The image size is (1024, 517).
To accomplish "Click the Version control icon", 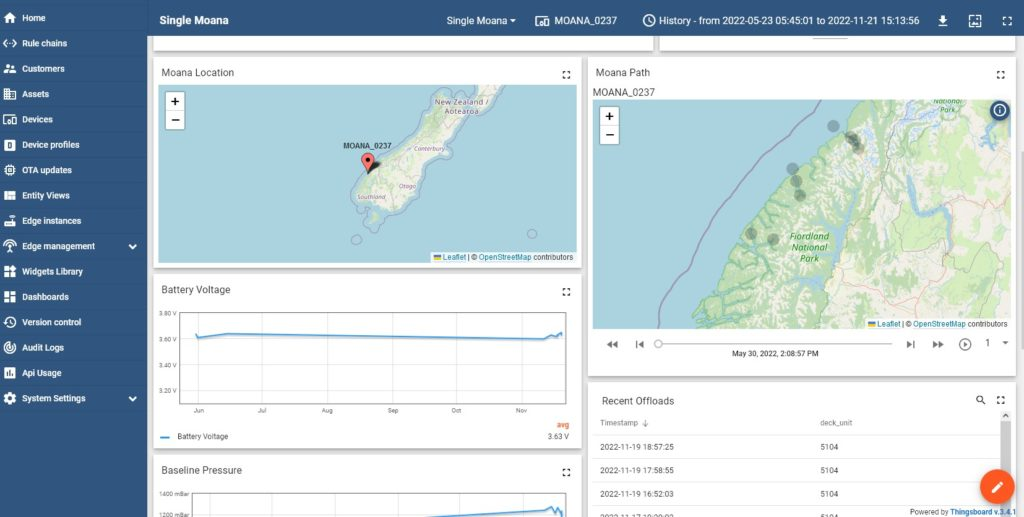I will (x=10, y=322).
